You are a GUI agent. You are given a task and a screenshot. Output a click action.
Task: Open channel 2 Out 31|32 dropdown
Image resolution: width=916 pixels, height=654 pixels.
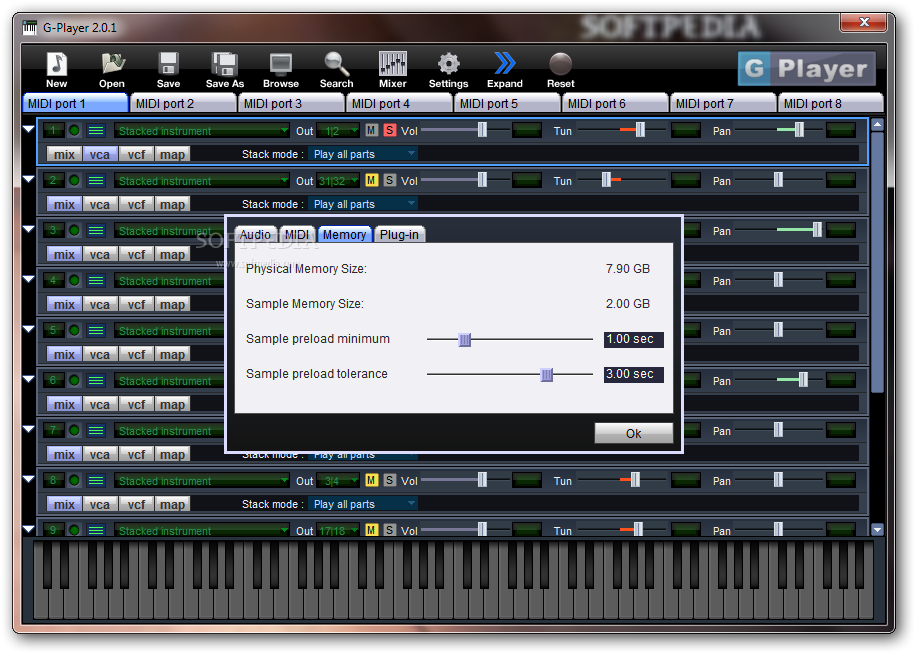338,181
